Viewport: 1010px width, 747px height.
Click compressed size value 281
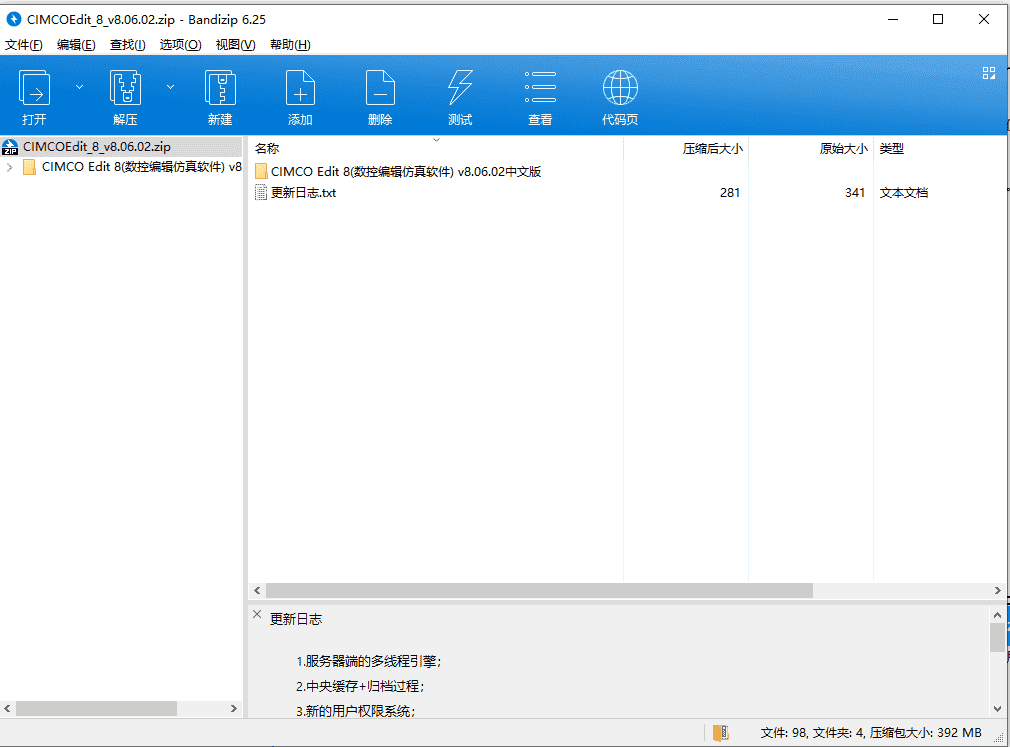pos(730,193)
